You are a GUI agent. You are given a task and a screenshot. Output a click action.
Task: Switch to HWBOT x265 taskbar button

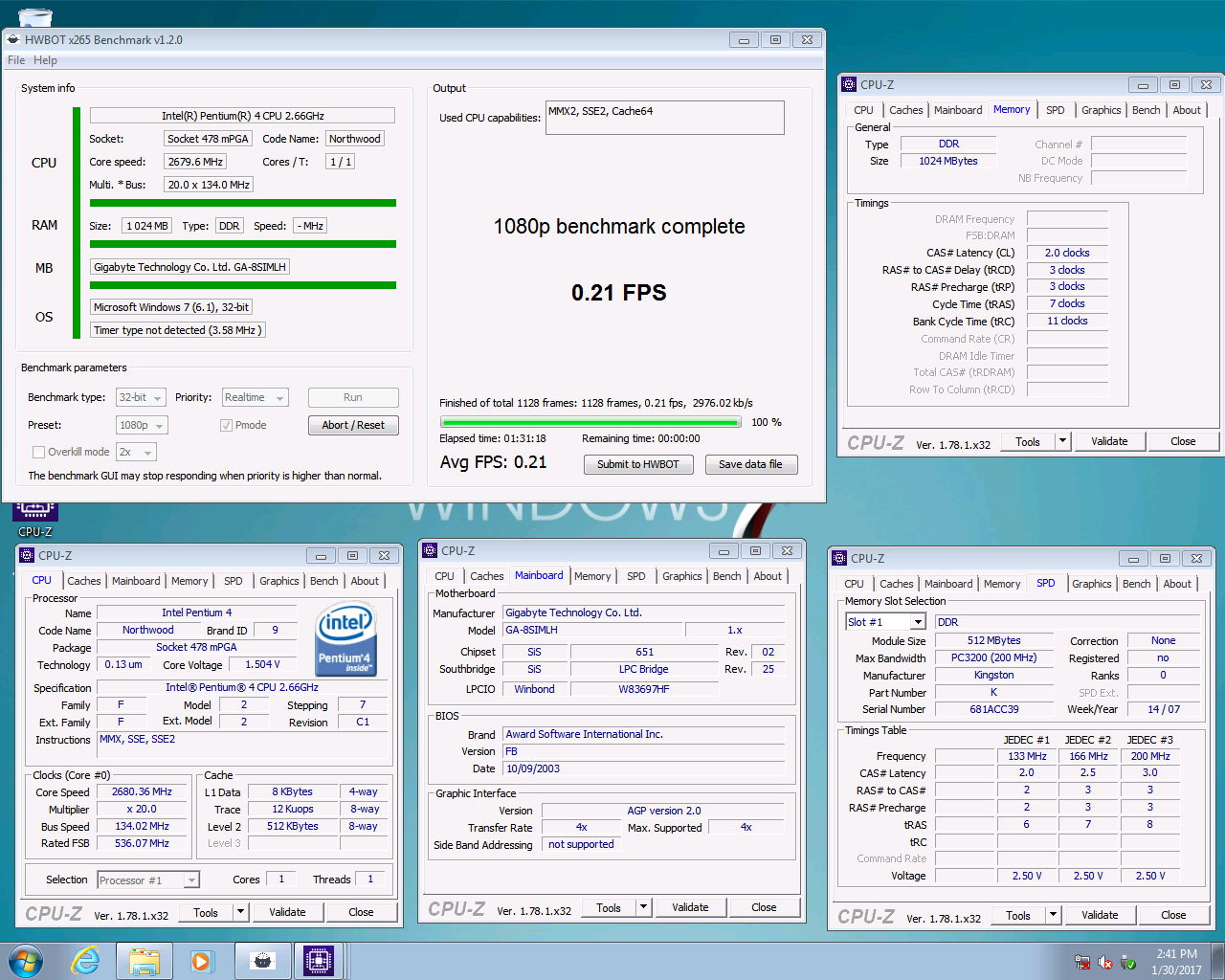tap(262, 960)
